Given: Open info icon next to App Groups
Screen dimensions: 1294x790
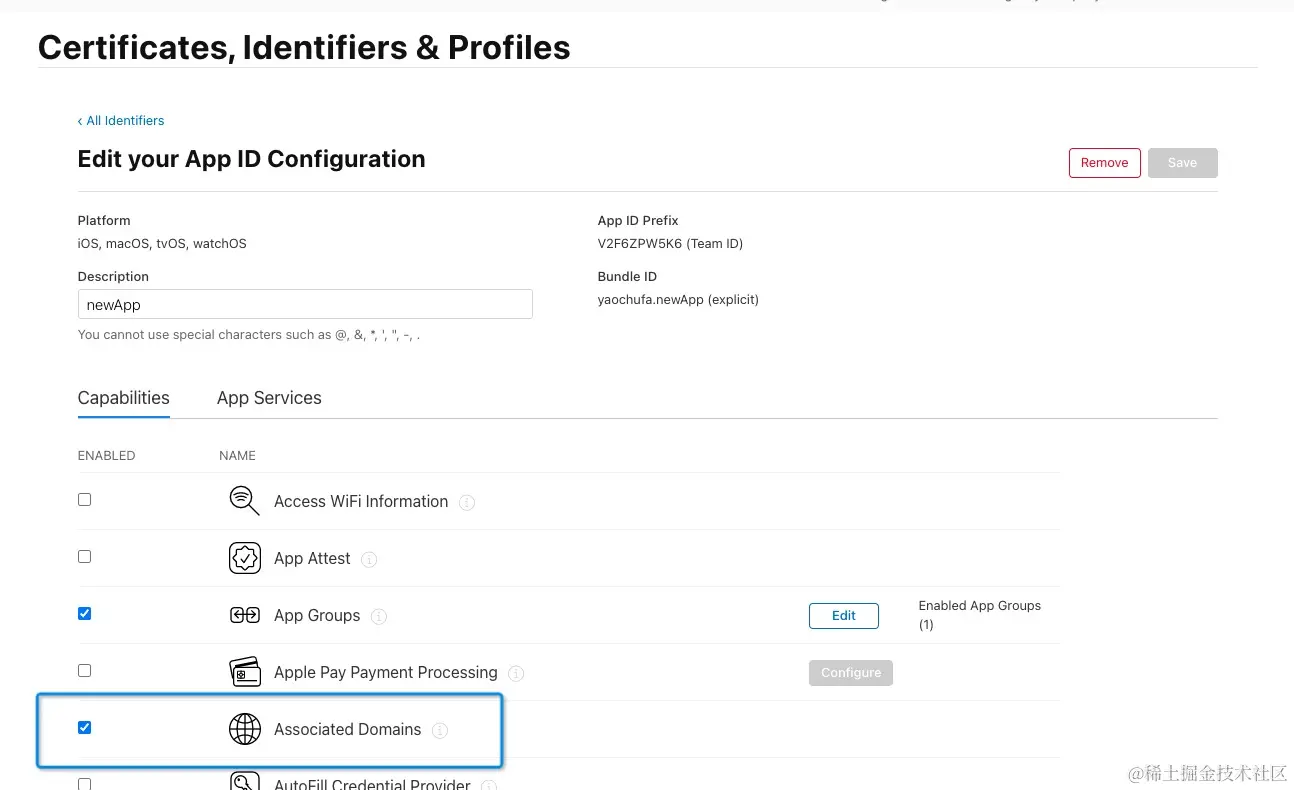Looking at the screenshot, I should 379,616.
